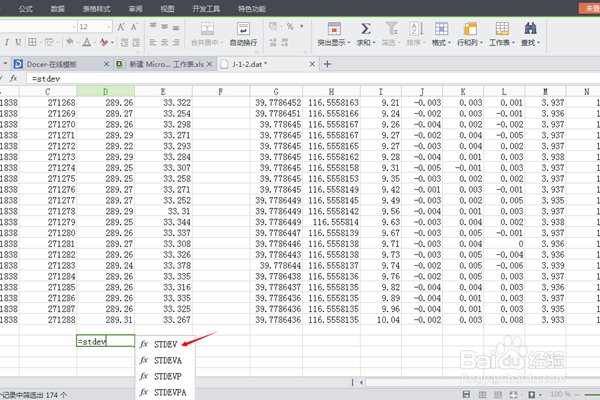This screenshot has width=600, height=400.
Task: Open the font name dropdown arrow
Action: click(74, 26)
